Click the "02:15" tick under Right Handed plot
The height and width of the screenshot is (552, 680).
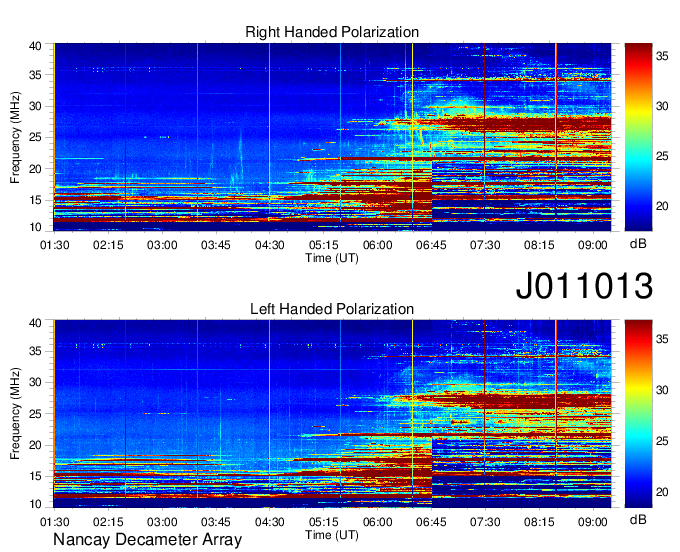[108, 245]
